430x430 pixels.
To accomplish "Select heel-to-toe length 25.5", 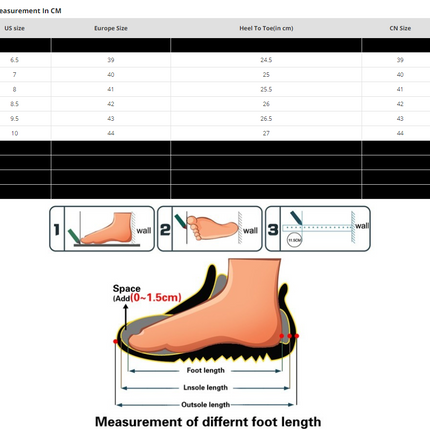I will (x=266, y=89).
